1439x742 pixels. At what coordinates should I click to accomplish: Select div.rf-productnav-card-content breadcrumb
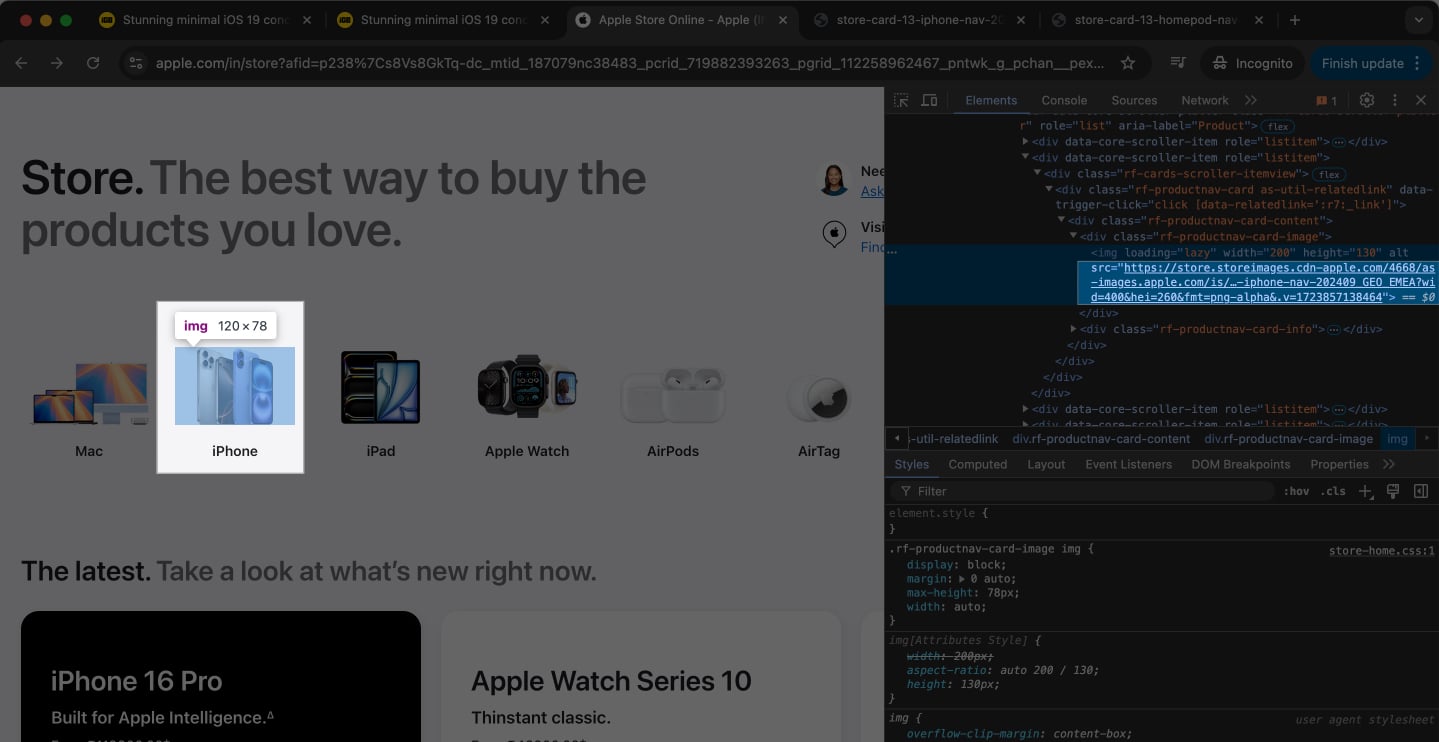[1100, 439]
